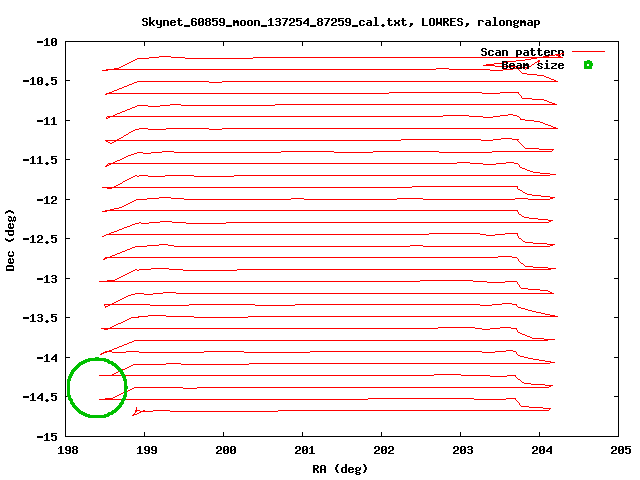Click the y-axis tick label -14.5
The height and width of the screenshot is (480, 640).
pyautogui.click(x=40, y=397)
